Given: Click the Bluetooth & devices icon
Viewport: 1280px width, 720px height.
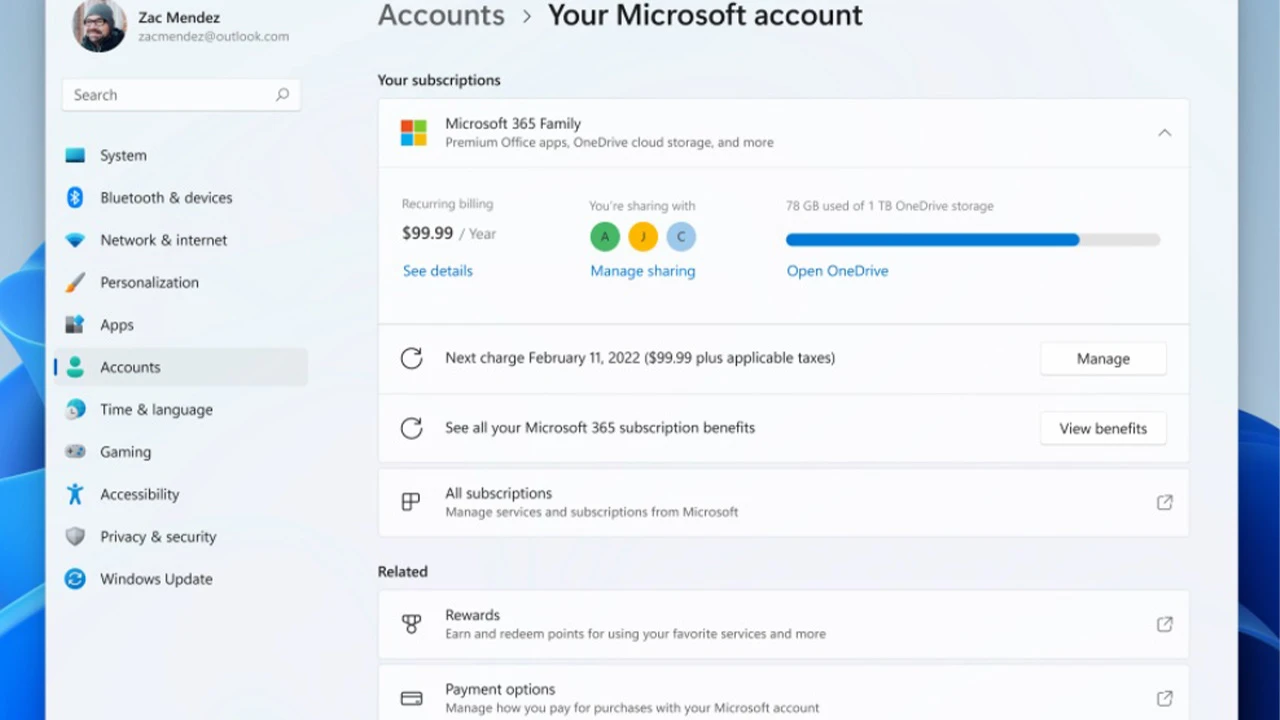Looking at the screenshot, I should [x=75, y=197].
